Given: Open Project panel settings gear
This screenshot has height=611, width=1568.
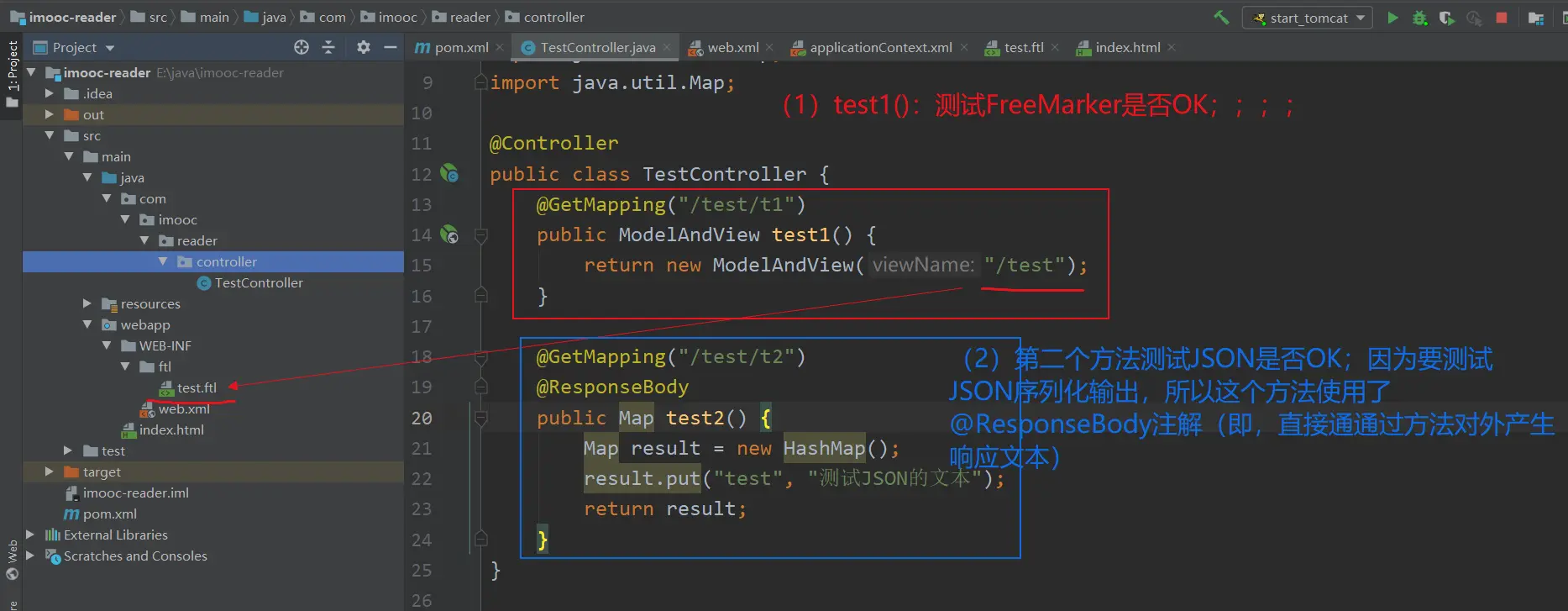Looking at the screenshot, I should tap(363, 48).
